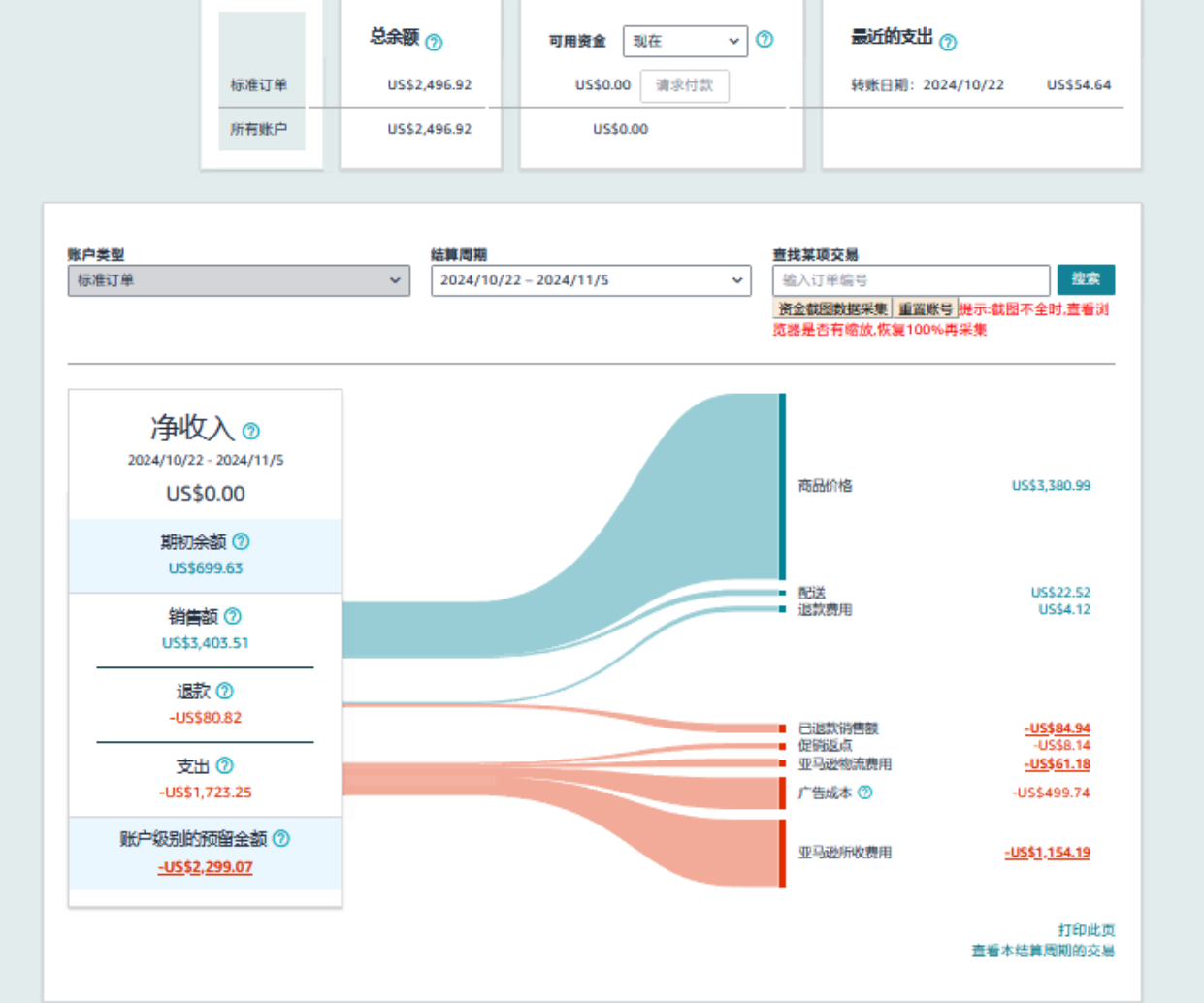Screen dimensions: 1204x1003
Task: Select the 所有账户 row in summary
Action: pyautogui.click(x=258, y=129)
